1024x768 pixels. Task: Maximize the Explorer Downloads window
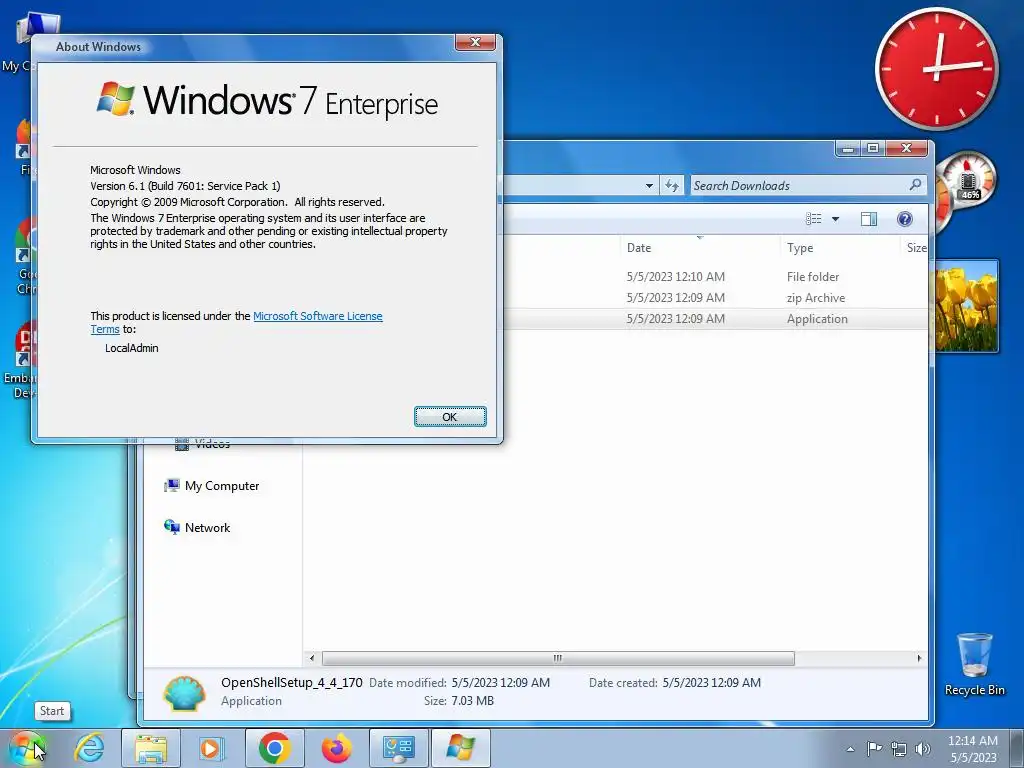point(872,149)
